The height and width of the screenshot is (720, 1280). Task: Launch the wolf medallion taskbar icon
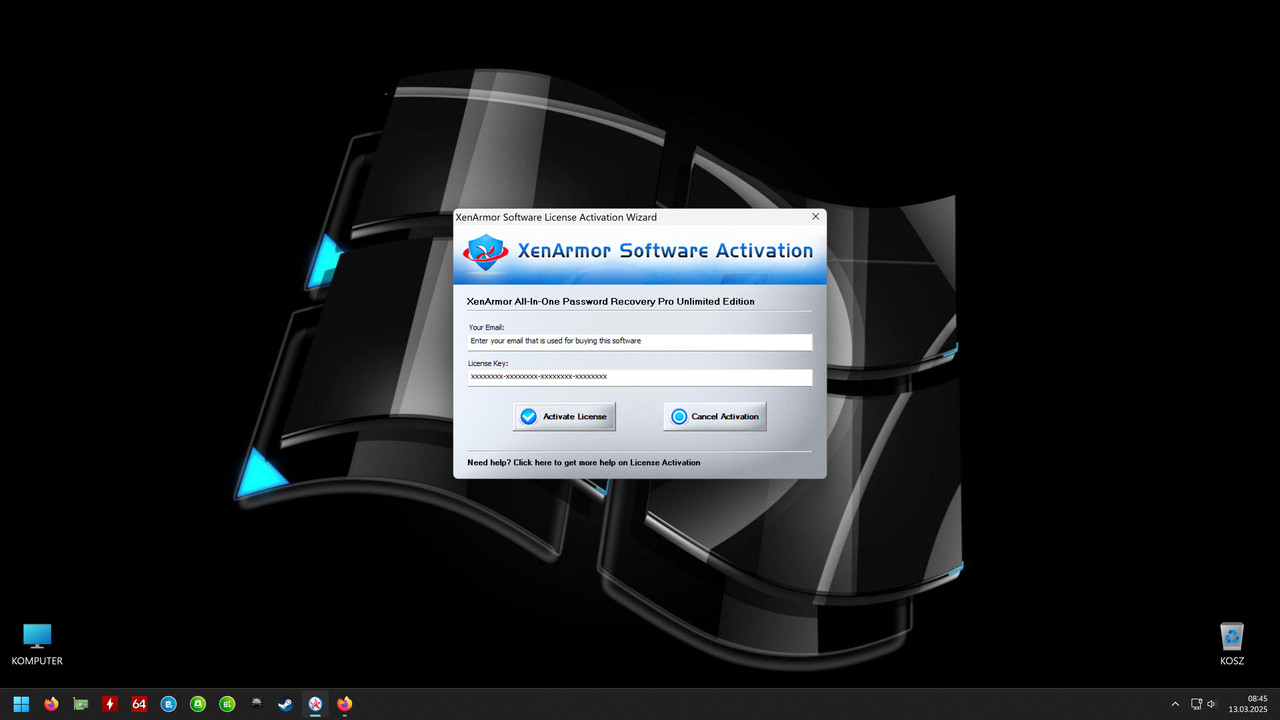pyautogui.click(x=257, y=704)
